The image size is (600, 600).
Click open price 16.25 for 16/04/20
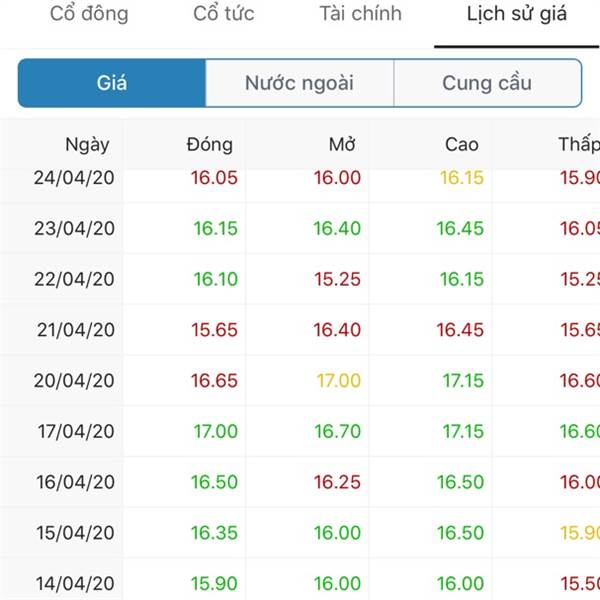pos(338,482)
